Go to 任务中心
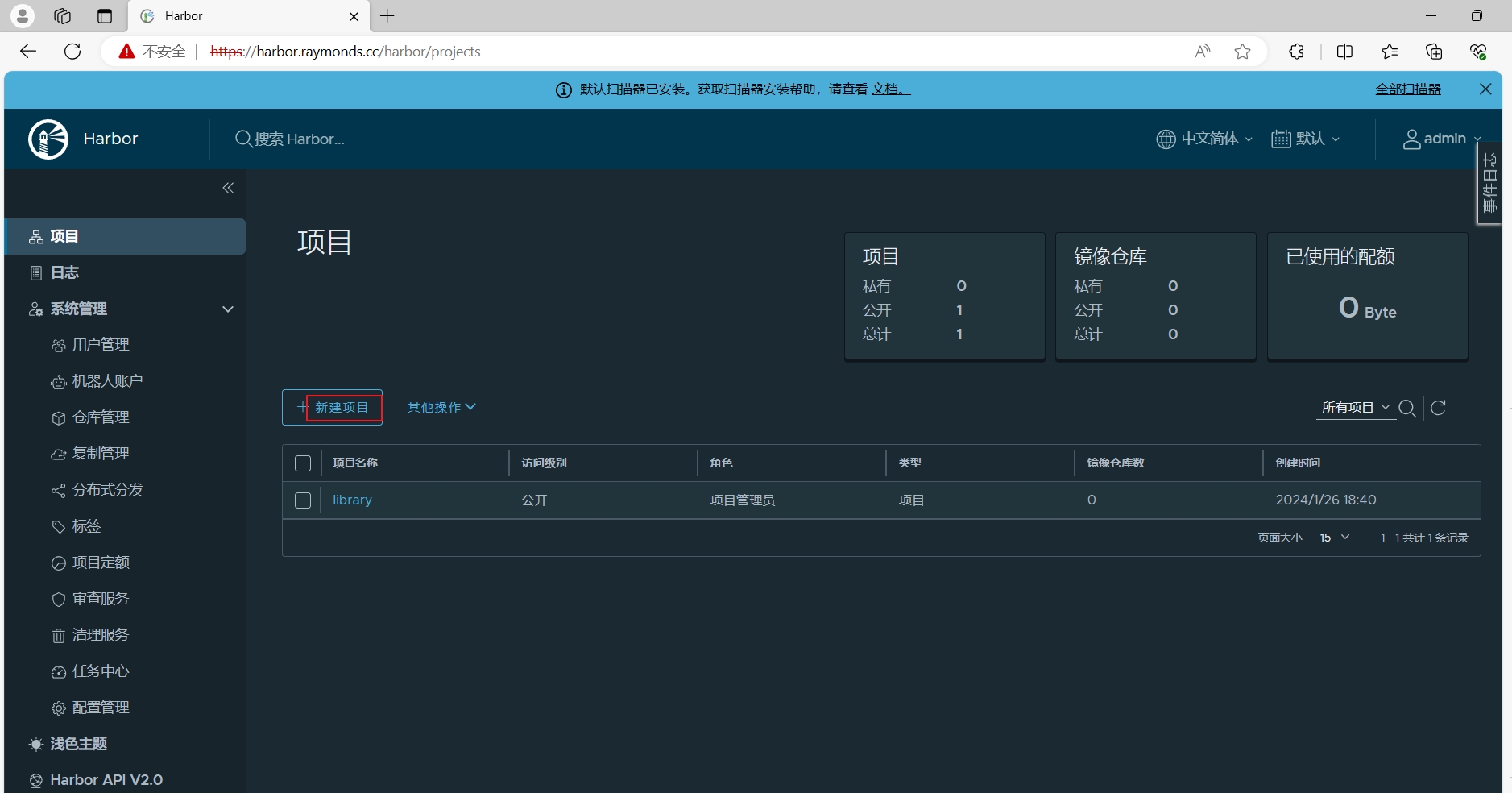The width and height of the screenshot is (1512, 793). [101, 671]
